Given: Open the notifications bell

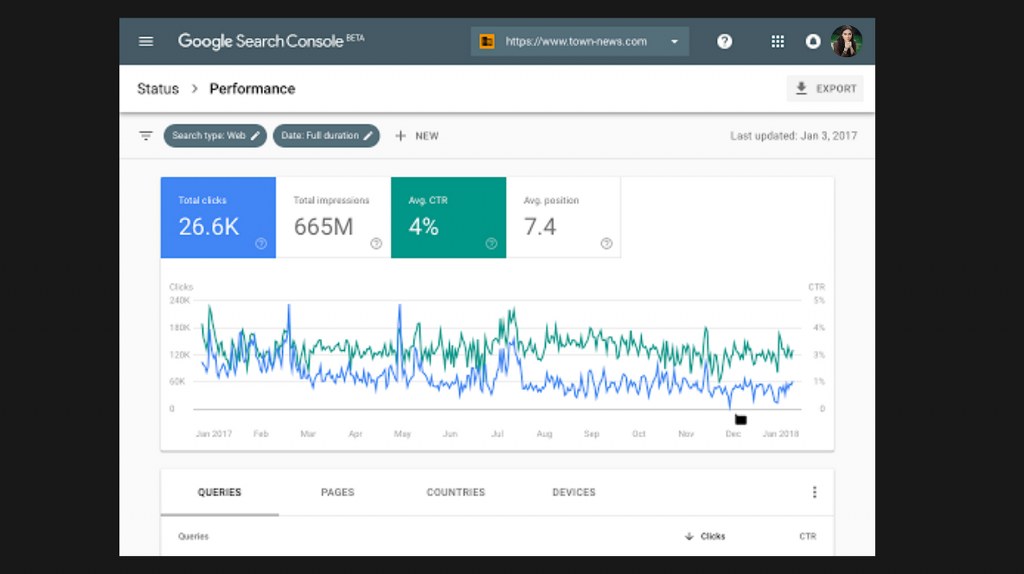Looking at the screenshot, I should click(812, 41).
